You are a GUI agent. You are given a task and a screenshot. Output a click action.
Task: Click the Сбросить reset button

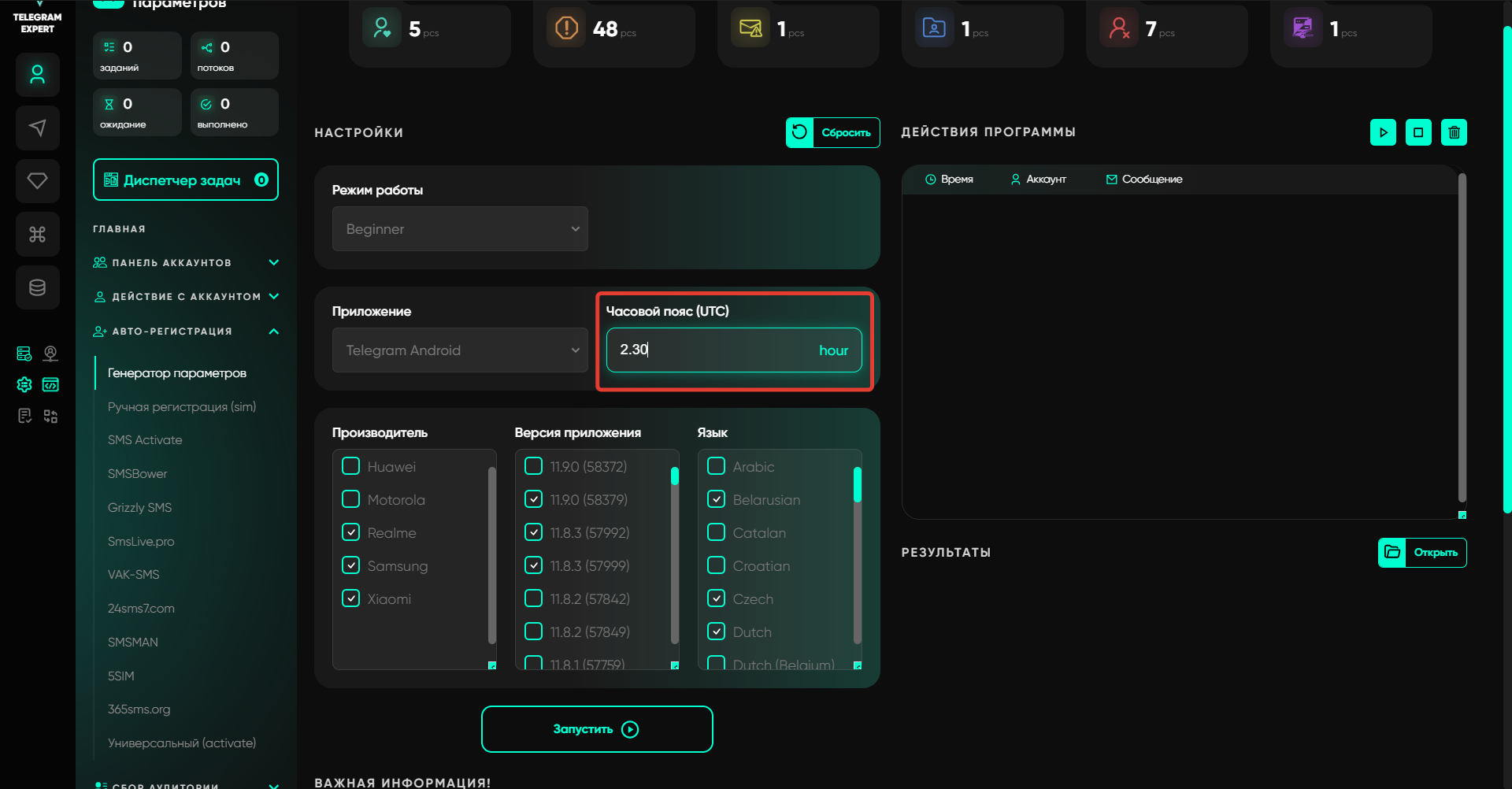coord(832,132)
